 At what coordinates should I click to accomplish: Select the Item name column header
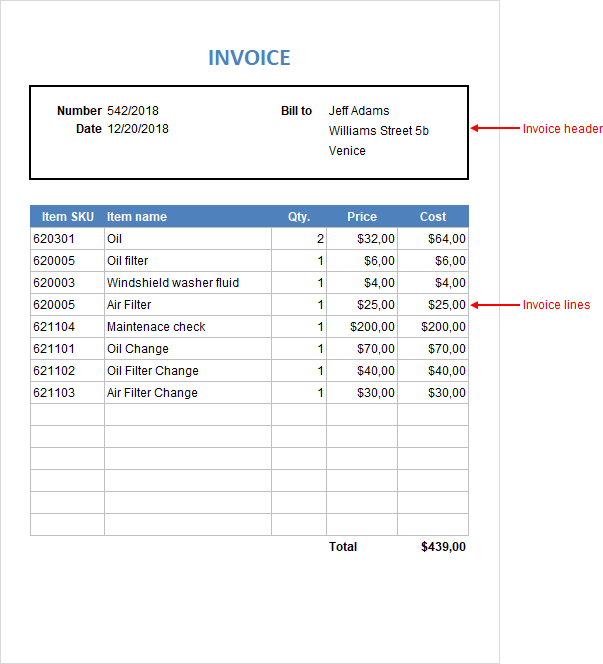click(137, 217)
